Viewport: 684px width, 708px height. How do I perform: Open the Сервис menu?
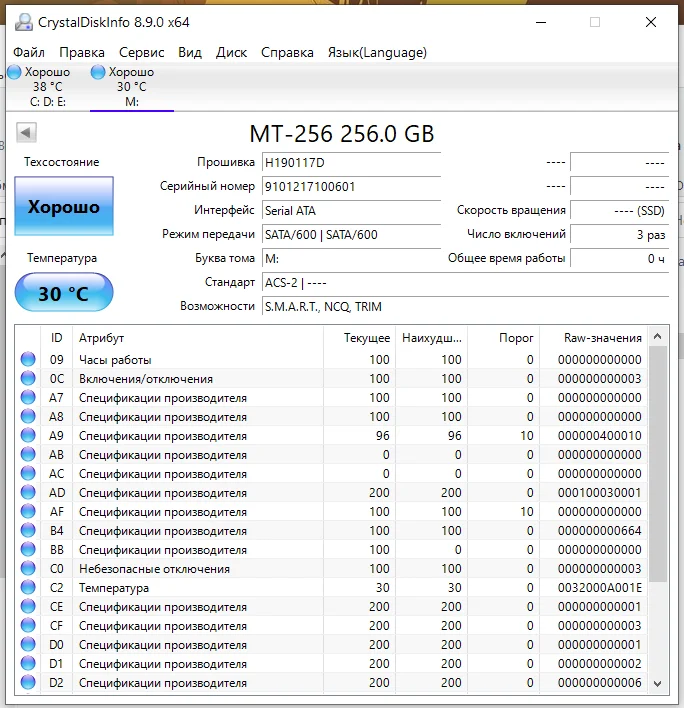142,52
